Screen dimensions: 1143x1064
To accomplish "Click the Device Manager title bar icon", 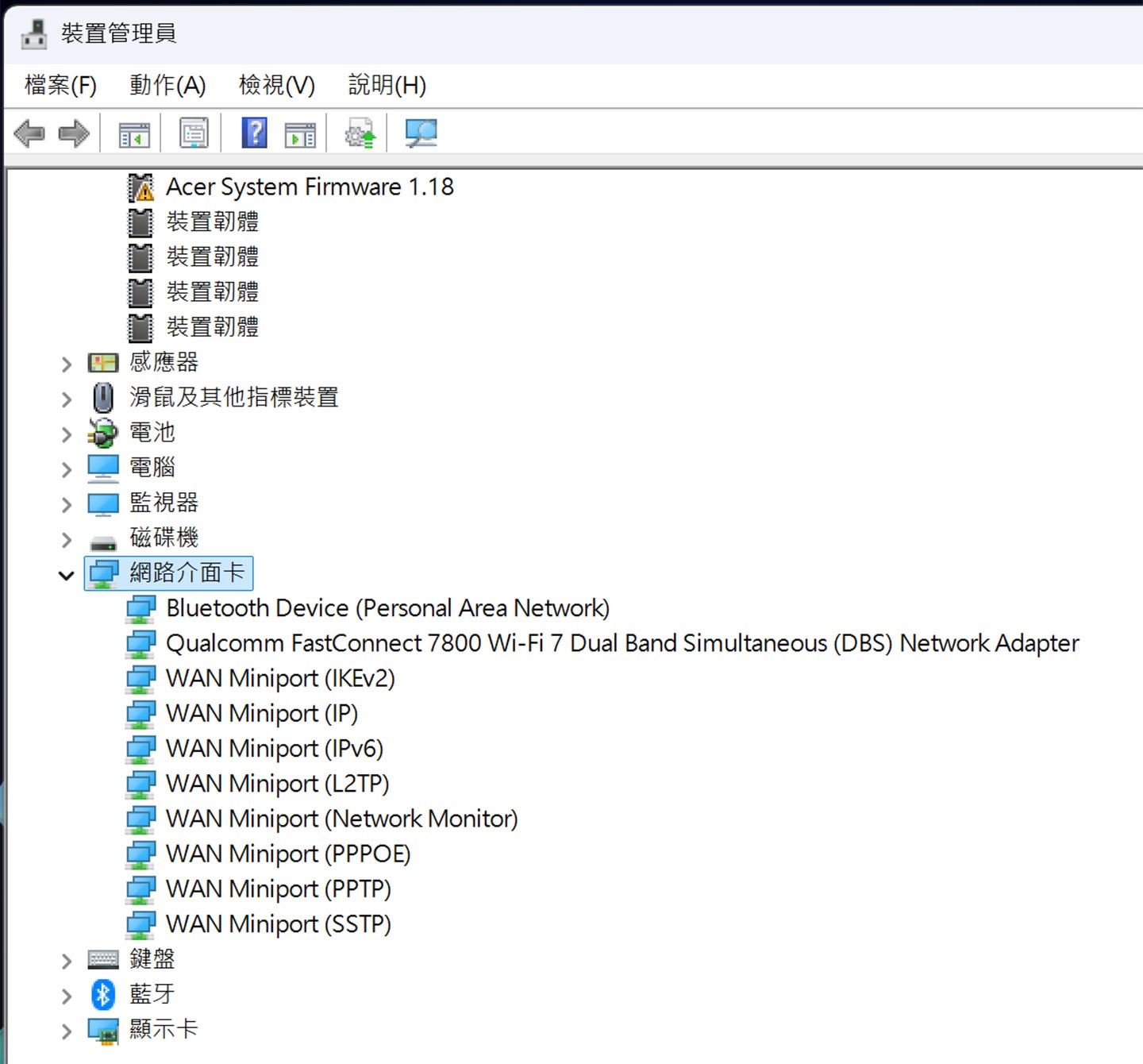I will 34,33.
